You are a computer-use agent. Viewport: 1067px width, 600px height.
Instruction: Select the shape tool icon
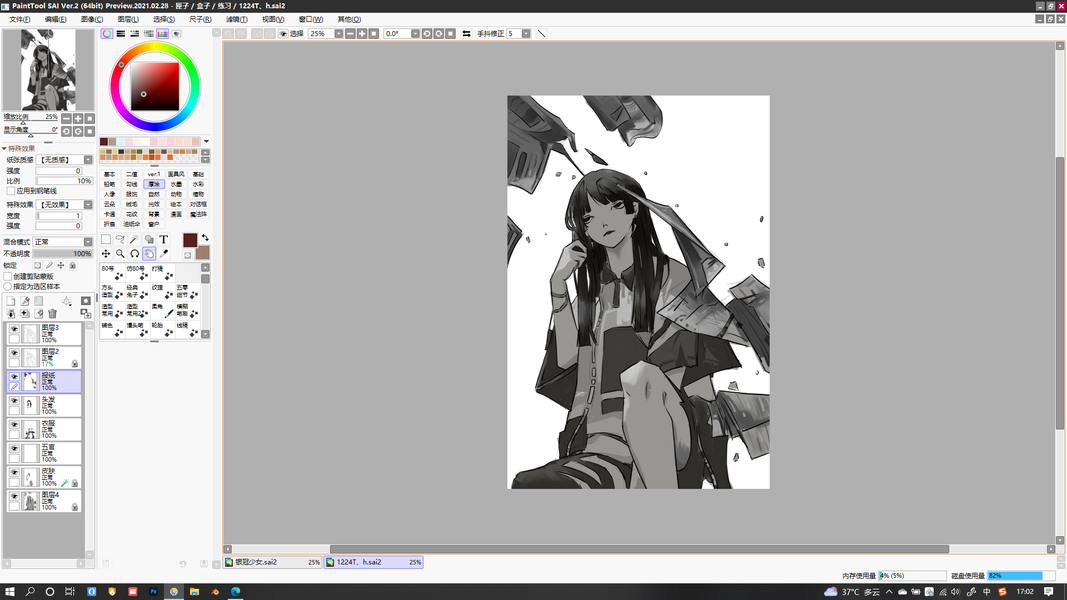(x=149, y=239)
